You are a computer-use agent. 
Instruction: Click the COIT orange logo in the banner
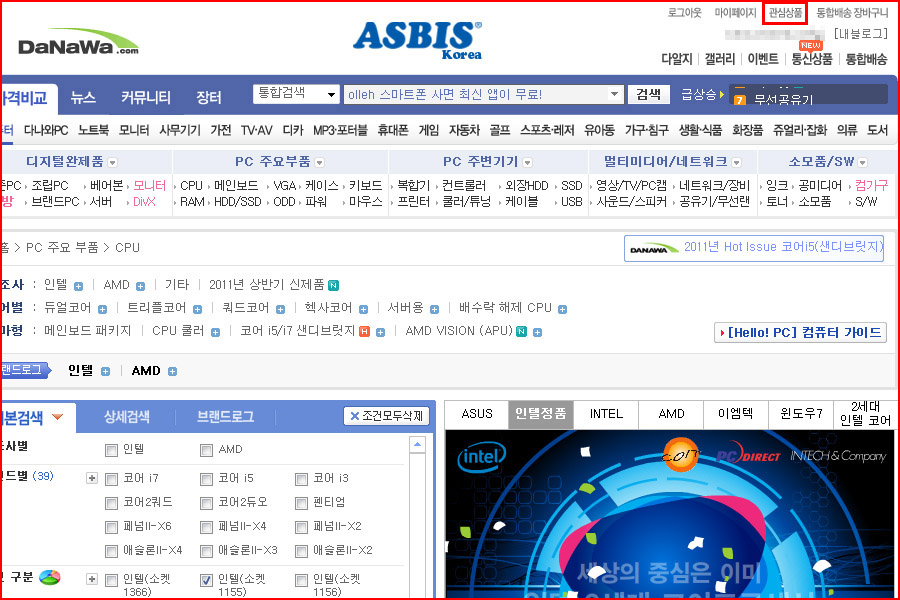click(x=681, y=455)
